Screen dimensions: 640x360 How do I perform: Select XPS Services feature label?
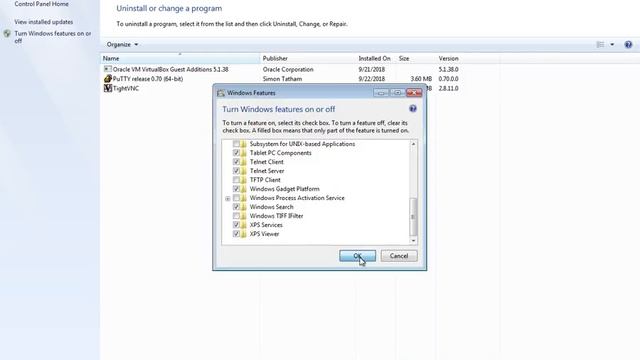[266, 224]
